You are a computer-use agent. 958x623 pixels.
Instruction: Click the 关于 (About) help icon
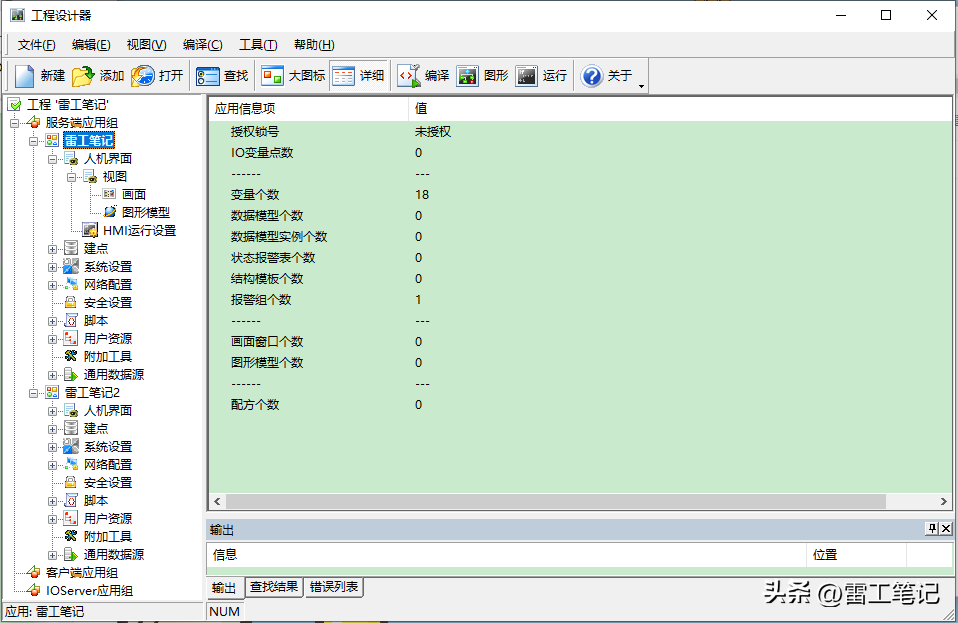tap(592, 76)
